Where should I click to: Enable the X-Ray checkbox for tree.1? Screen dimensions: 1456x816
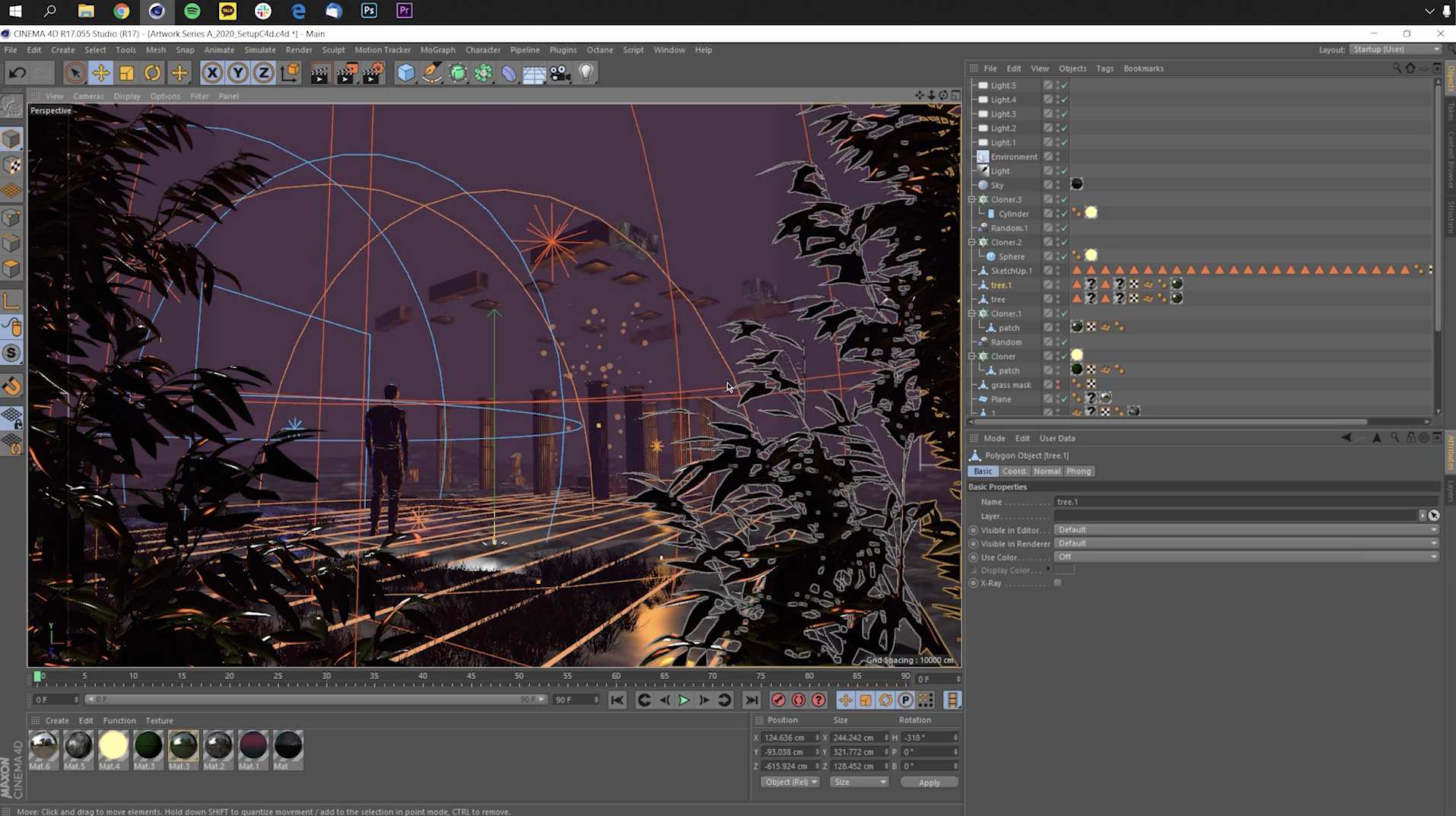(x=1058, y=583)
